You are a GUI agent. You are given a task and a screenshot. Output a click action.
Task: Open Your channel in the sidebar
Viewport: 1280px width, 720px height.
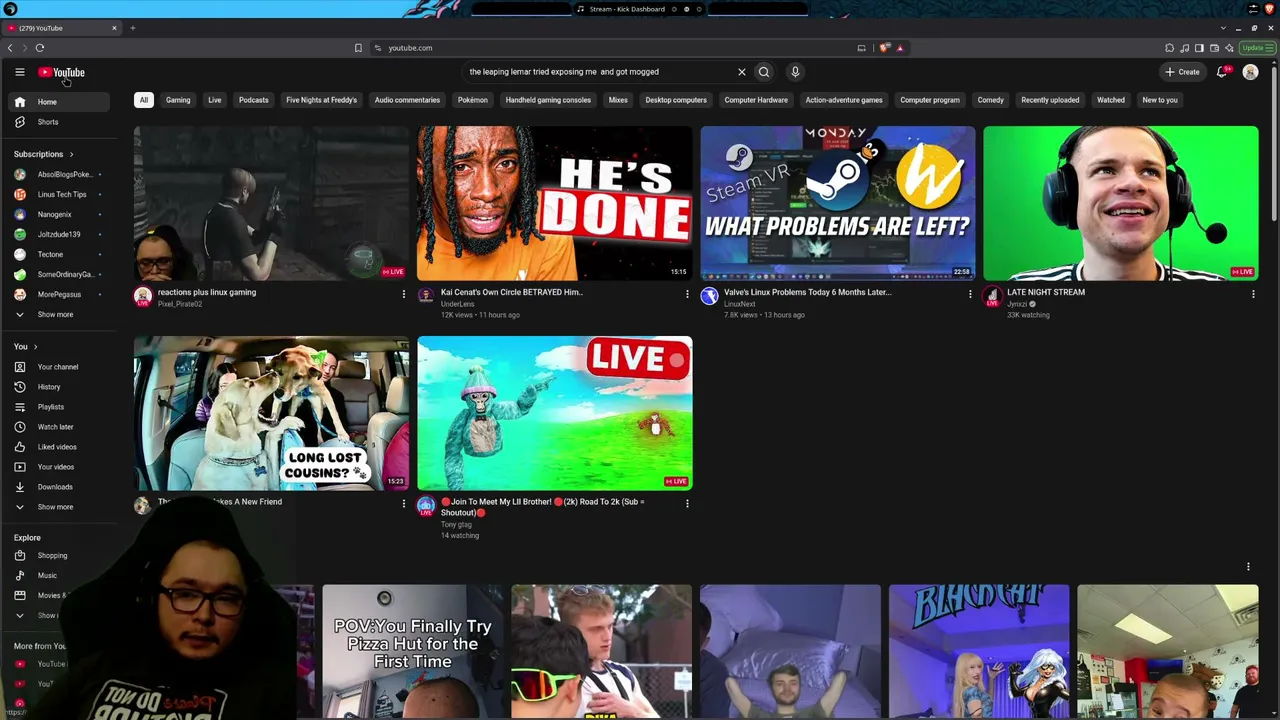[x=58, y=367]
